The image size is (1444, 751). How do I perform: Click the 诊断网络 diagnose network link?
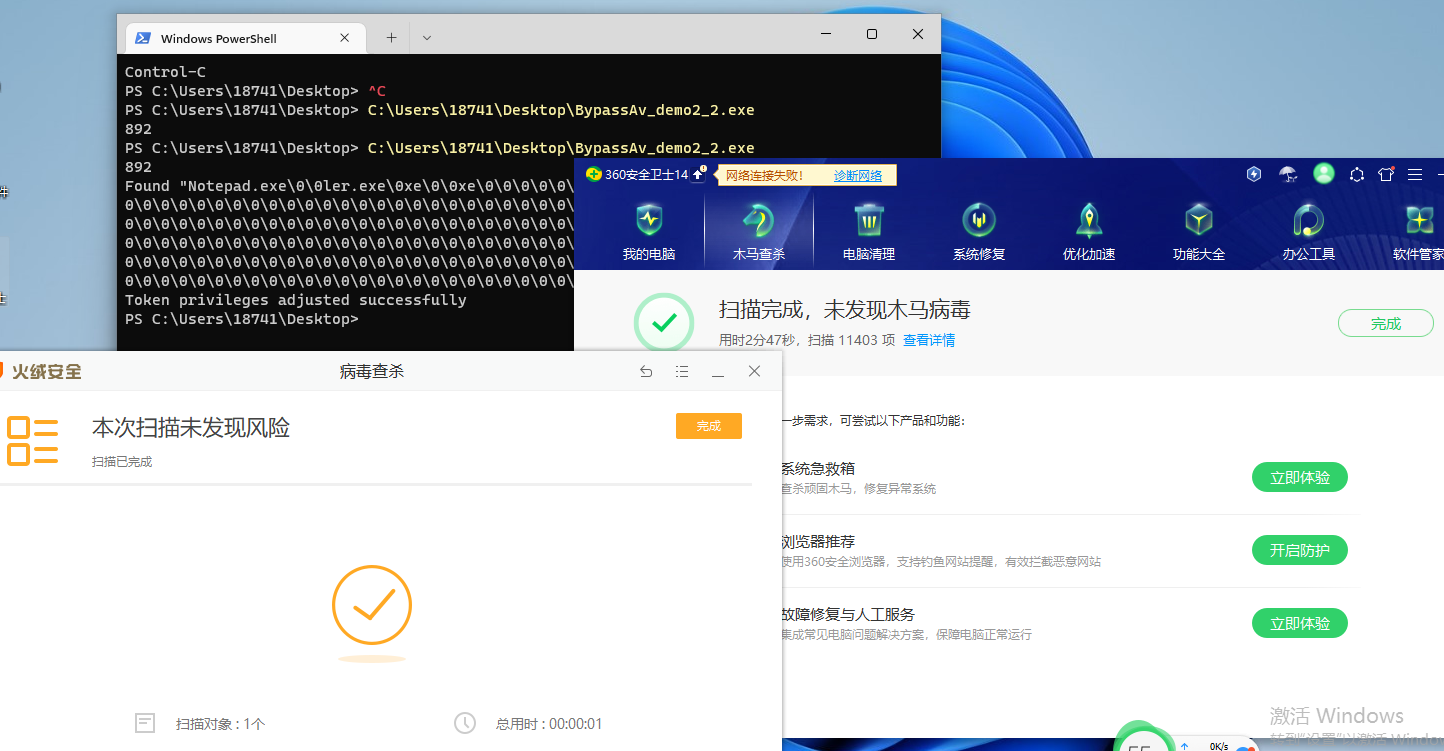click(x=858, y=175)
